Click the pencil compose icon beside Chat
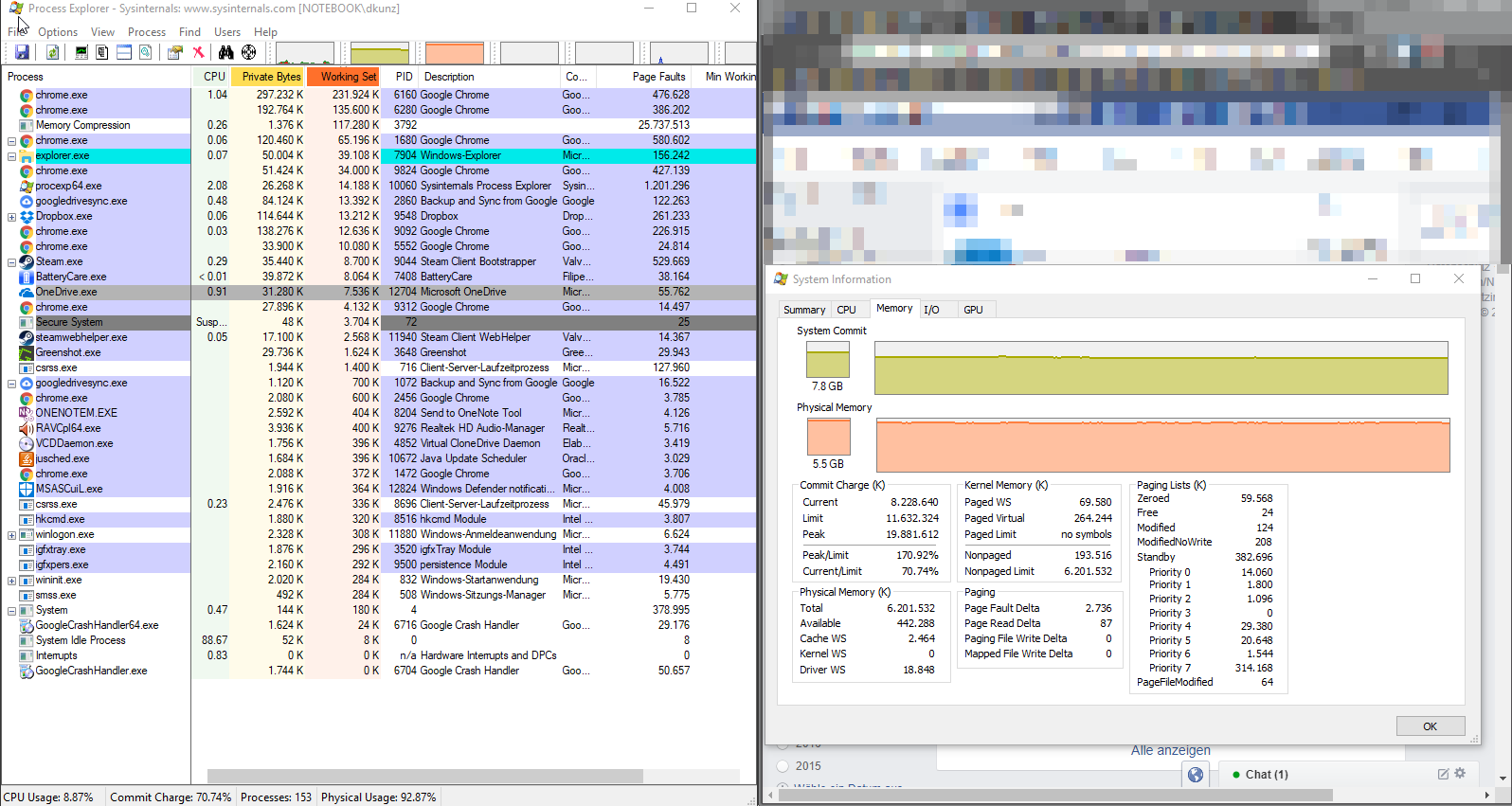This screenshot has width=1512, height=806. [1443, 774]
